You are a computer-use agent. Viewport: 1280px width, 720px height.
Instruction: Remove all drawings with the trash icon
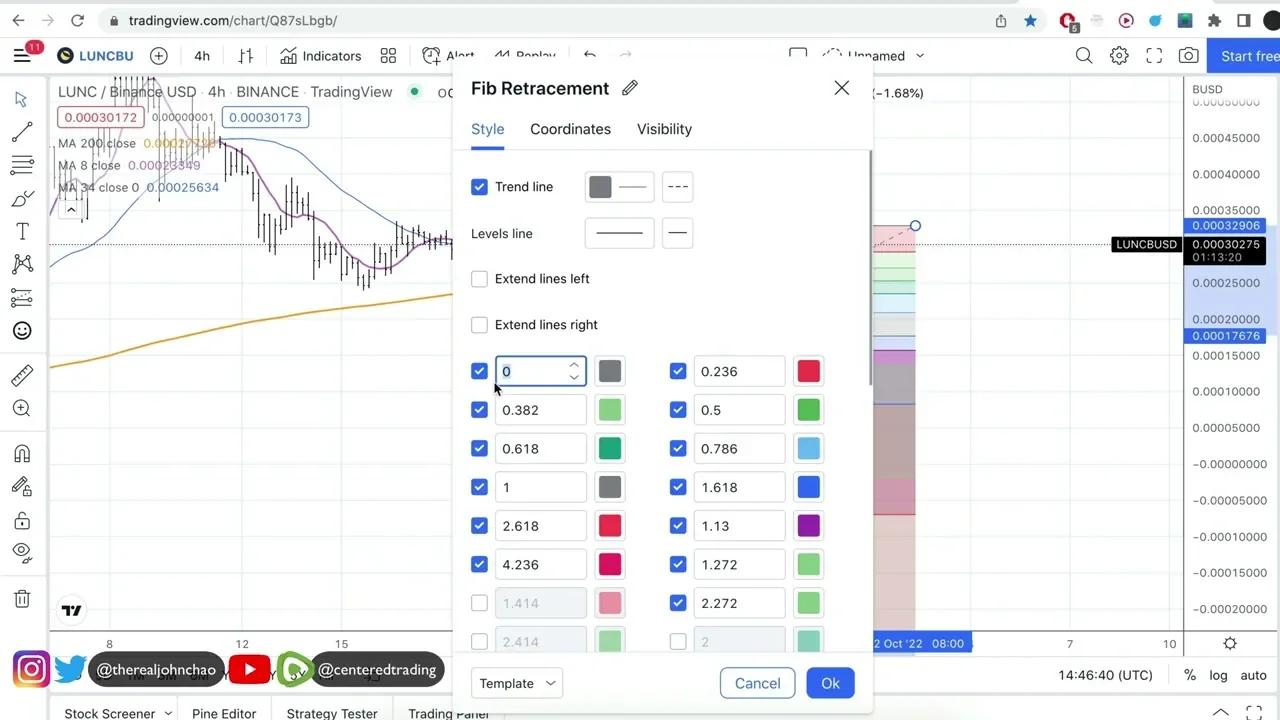pyautogui.click(x=22, y=598)
